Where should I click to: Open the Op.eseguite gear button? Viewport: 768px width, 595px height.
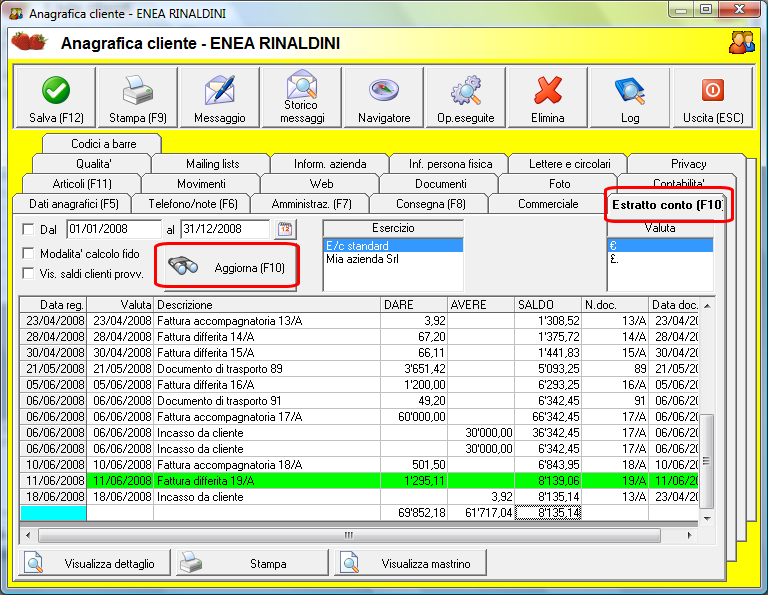click(x=466, y=98)
